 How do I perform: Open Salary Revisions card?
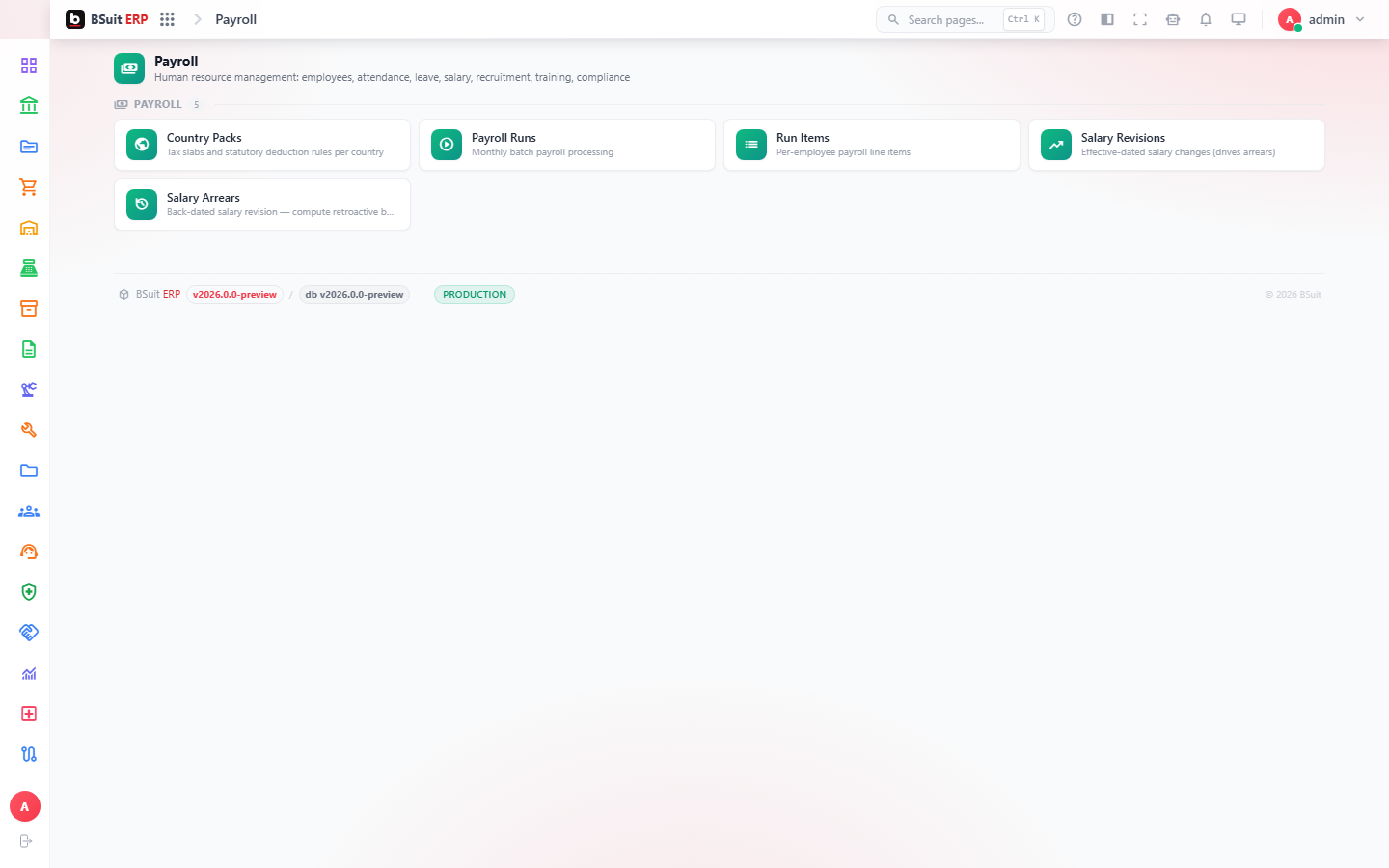(x=1177, y=145)
